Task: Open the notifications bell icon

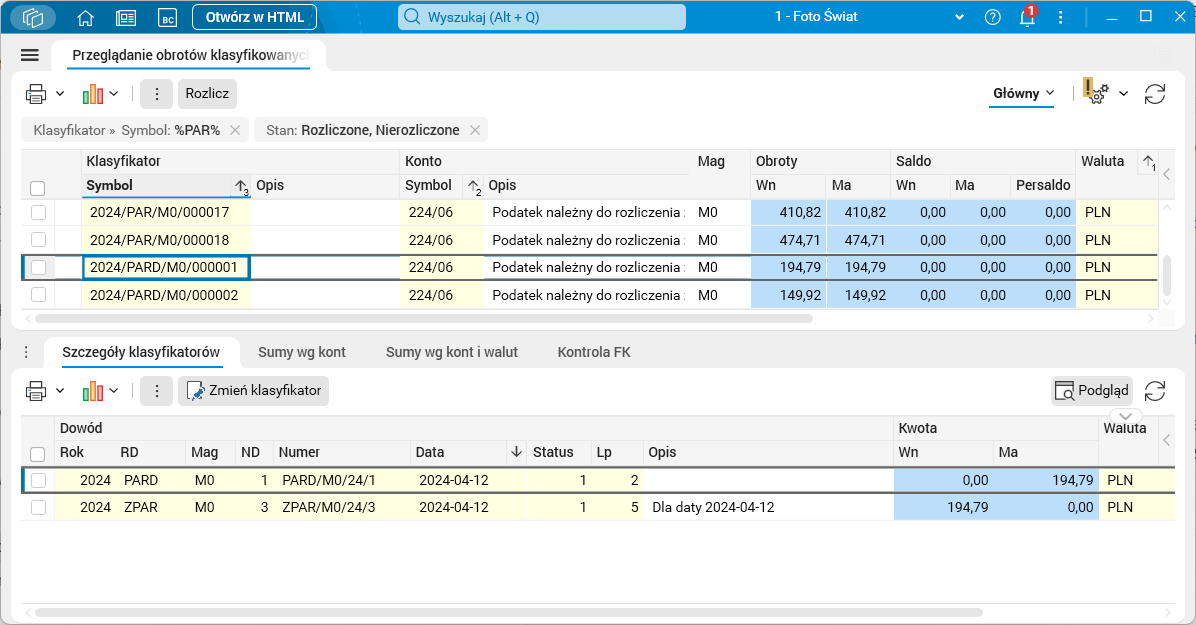Action: pos(1026,17)
